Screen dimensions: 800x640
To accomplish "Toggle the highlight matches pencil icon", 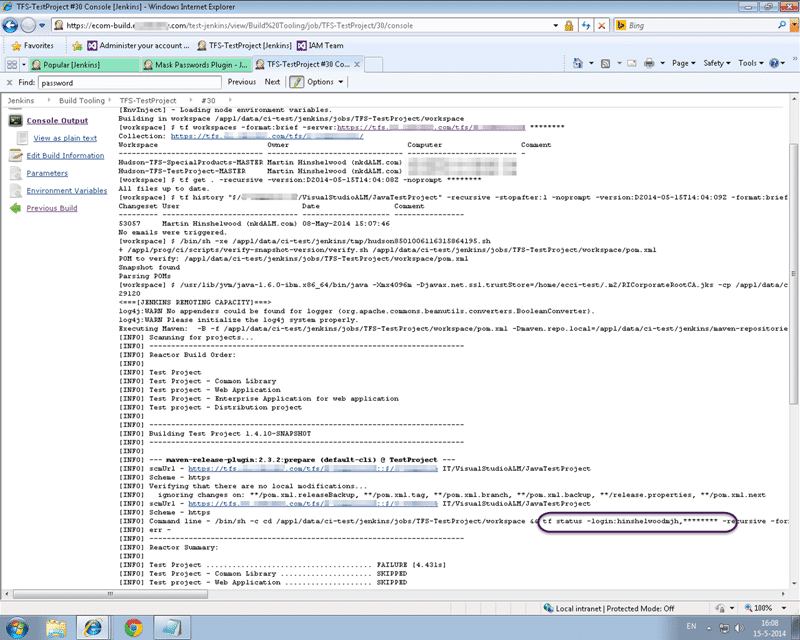I will click(297, 82).
